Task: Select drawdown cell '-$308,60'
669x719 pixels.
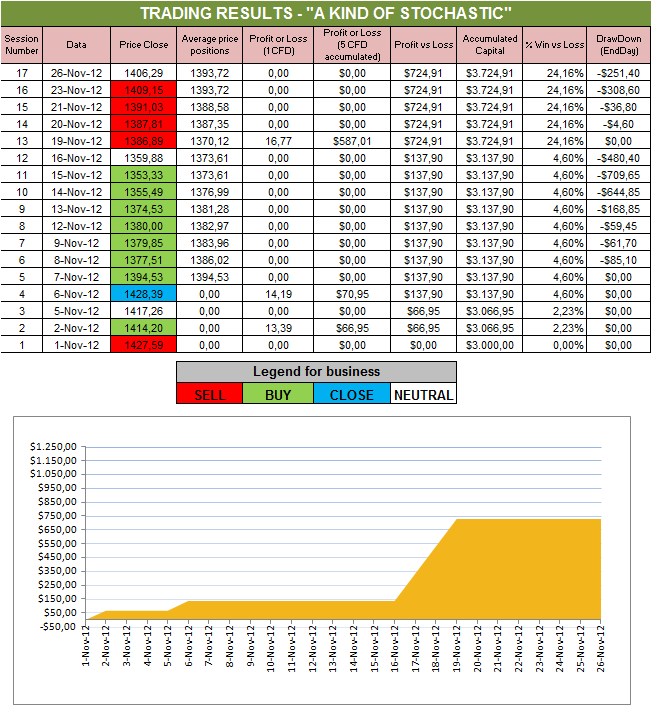Action: pyautogui.click(x=619, y=90)
